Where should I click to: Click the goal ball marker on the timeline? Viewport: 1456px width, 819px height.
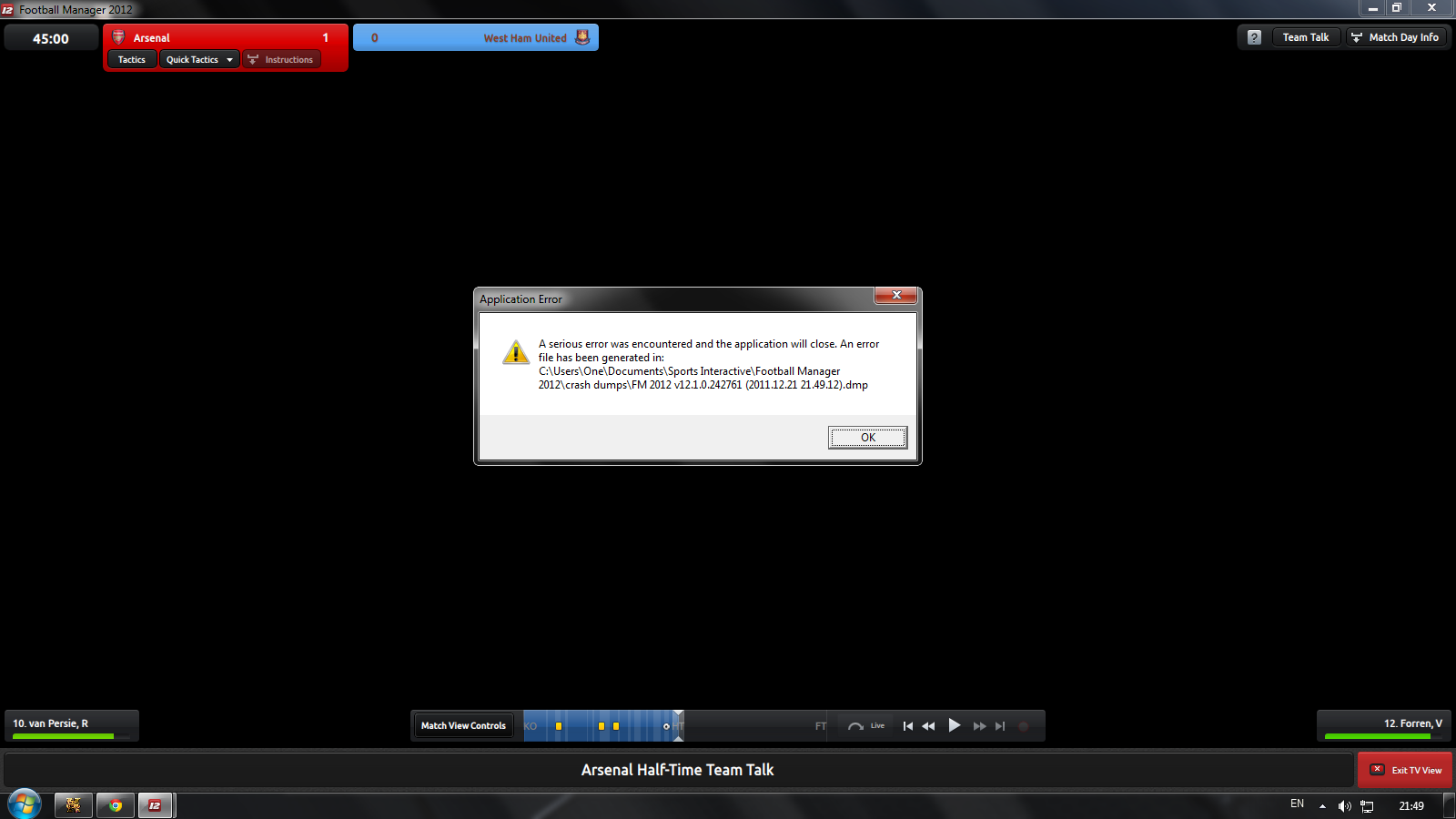pyautogui.click(x=666, y=726)
